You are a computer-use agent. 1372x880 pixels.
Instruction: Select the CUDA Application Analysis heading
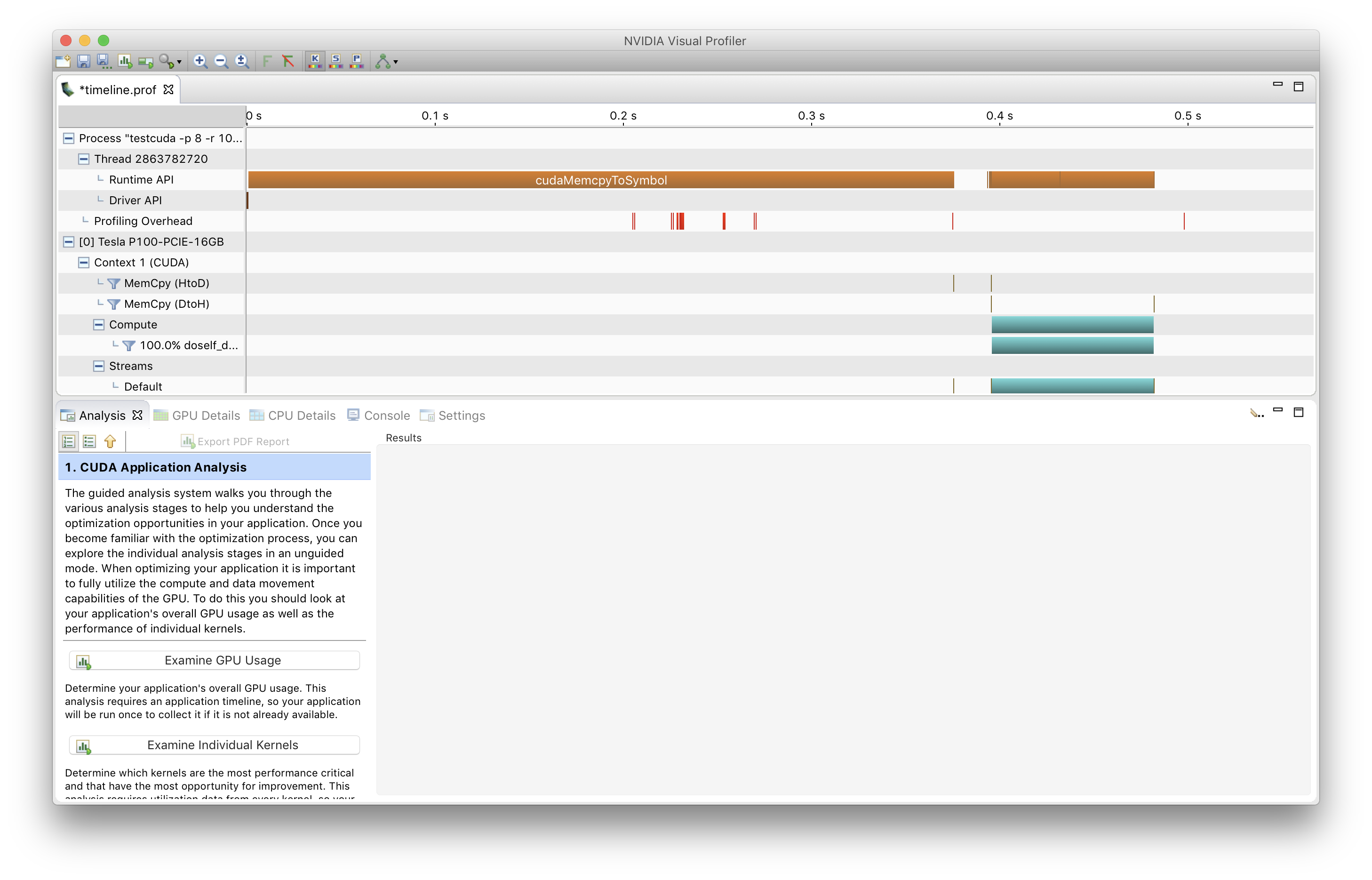214,467
